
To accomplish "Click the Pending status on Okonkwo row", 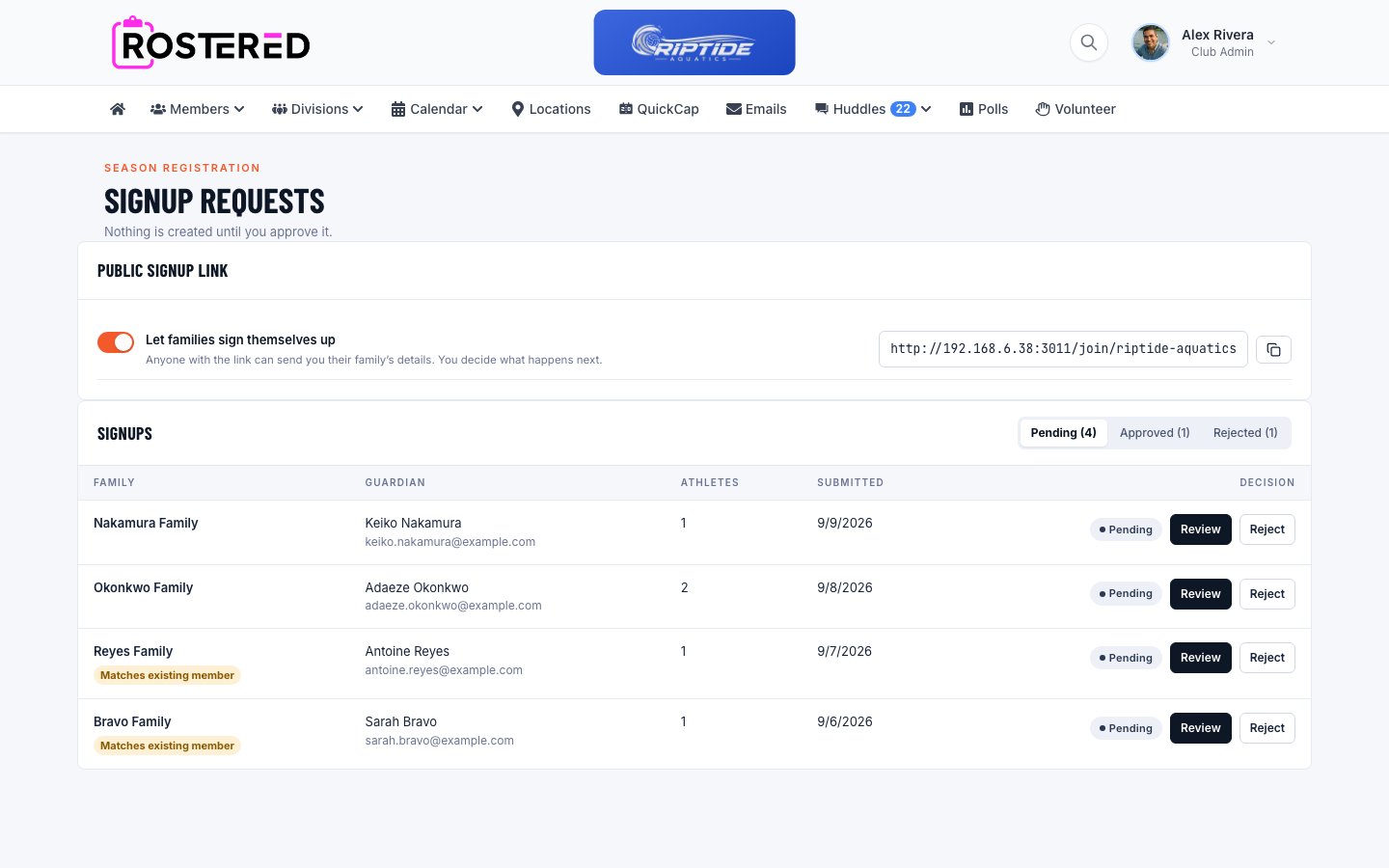I will click(x=1126, y=594).
